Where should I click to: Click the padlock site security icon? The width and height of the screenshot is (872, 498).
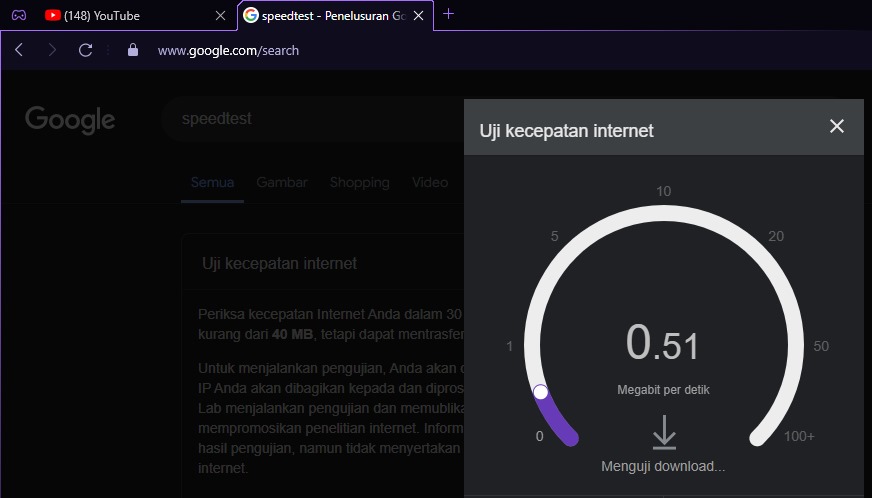pyautogui.click(x=133, y=50)
